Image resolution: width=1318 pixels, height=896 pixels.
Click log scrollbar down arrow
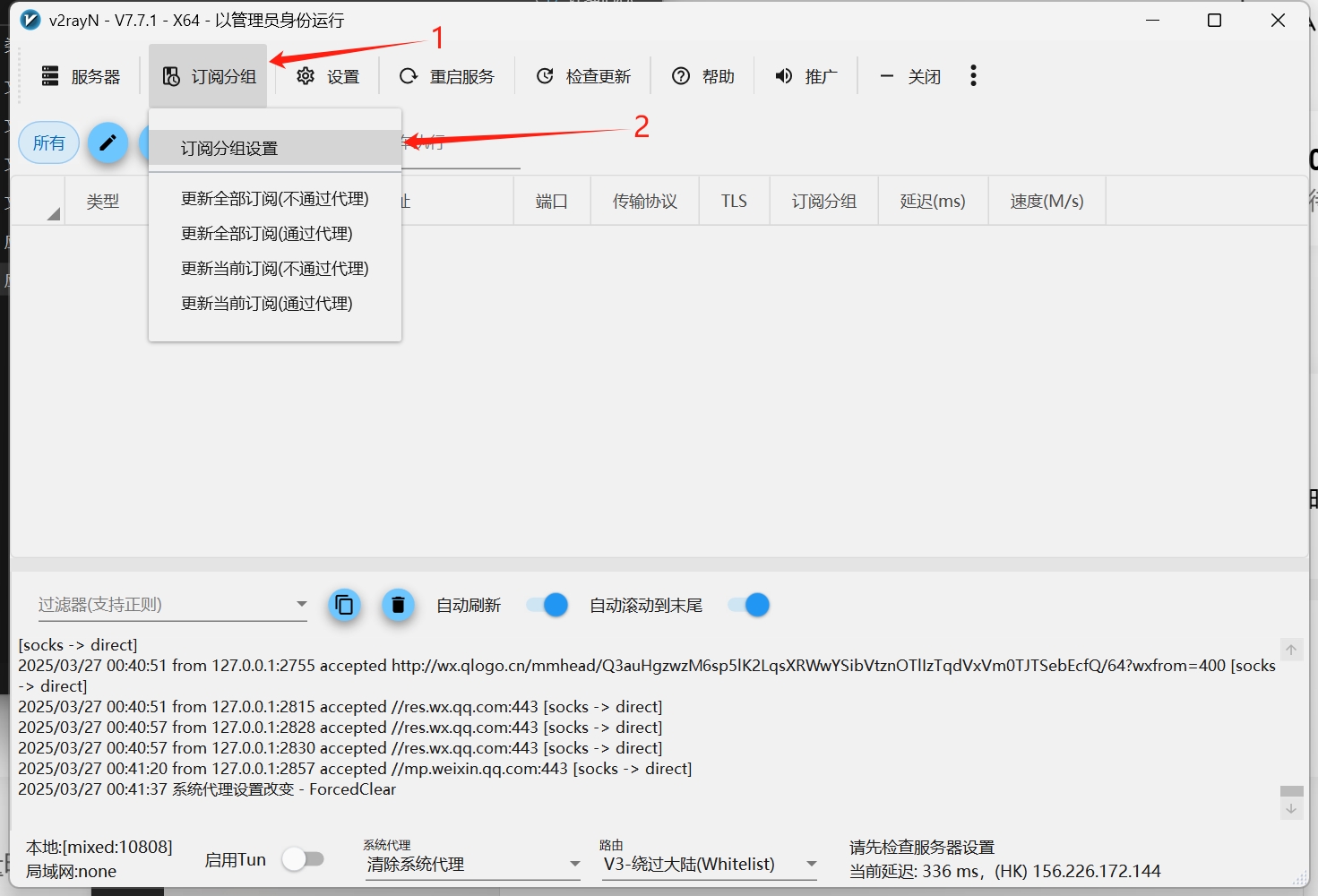pyautogui.click(x=1291, y=808)
